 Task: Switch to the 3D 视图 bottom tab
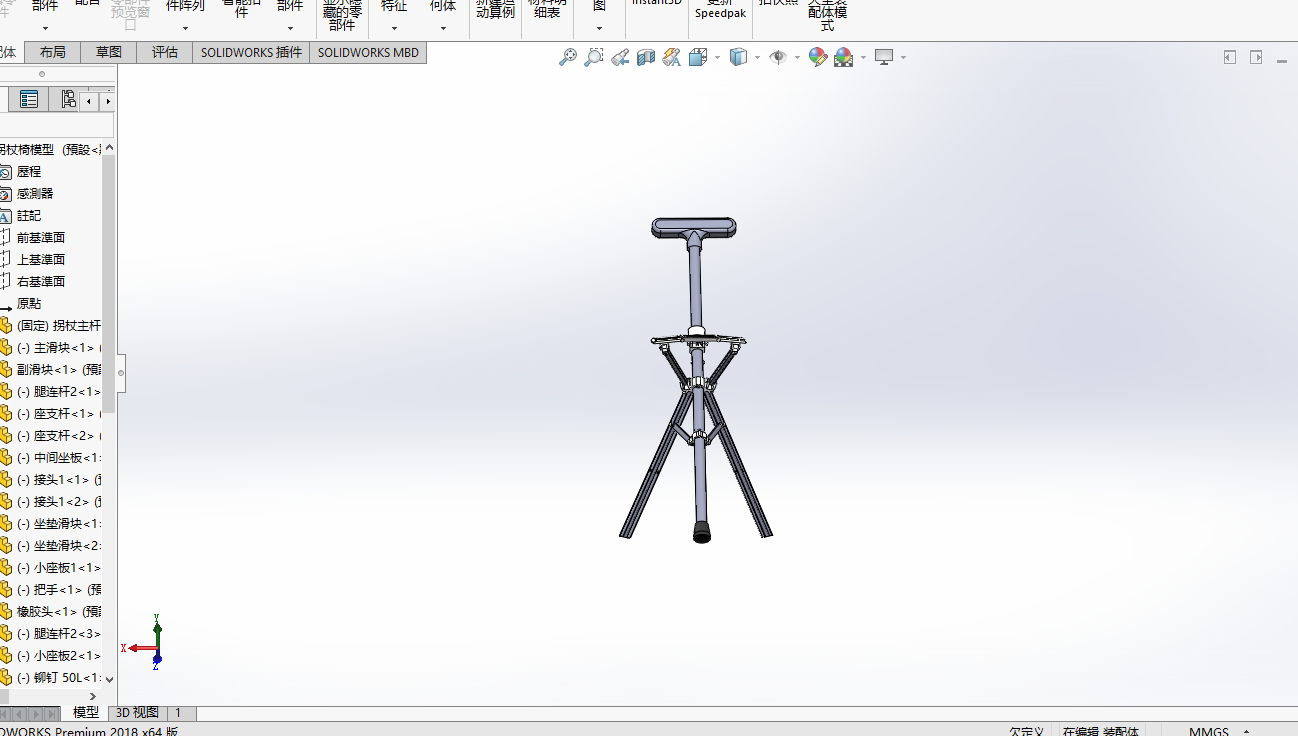pyautogui.click(x=137, y=713)
